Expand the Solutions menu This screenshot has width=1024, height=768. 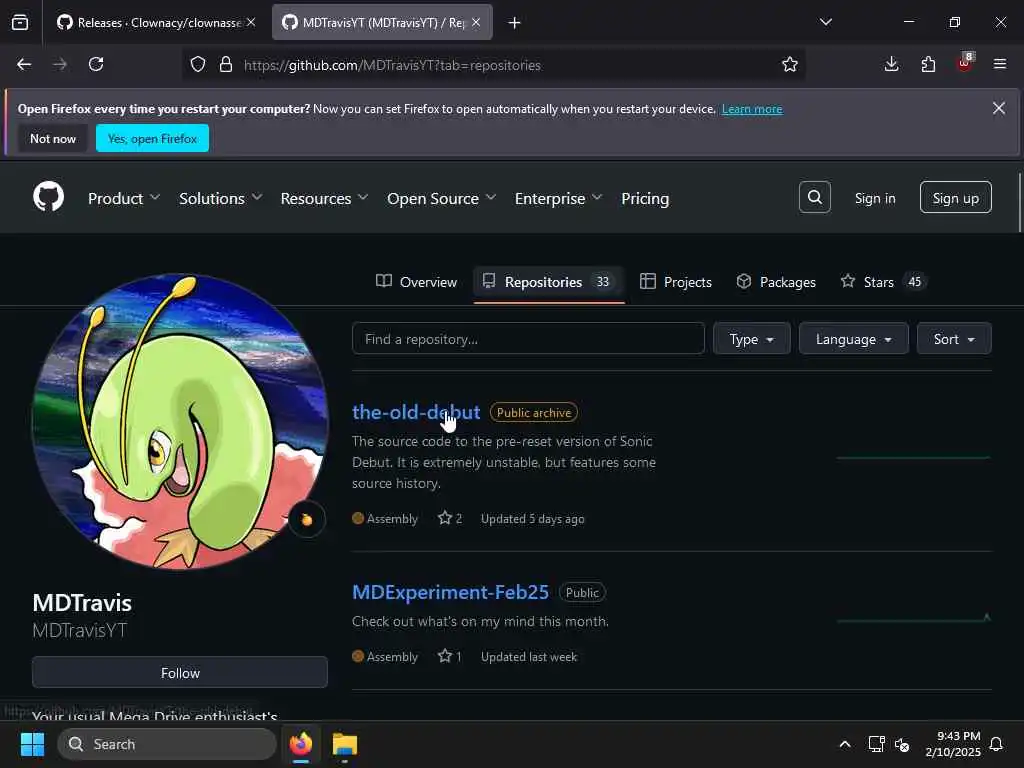click(220, 198)
